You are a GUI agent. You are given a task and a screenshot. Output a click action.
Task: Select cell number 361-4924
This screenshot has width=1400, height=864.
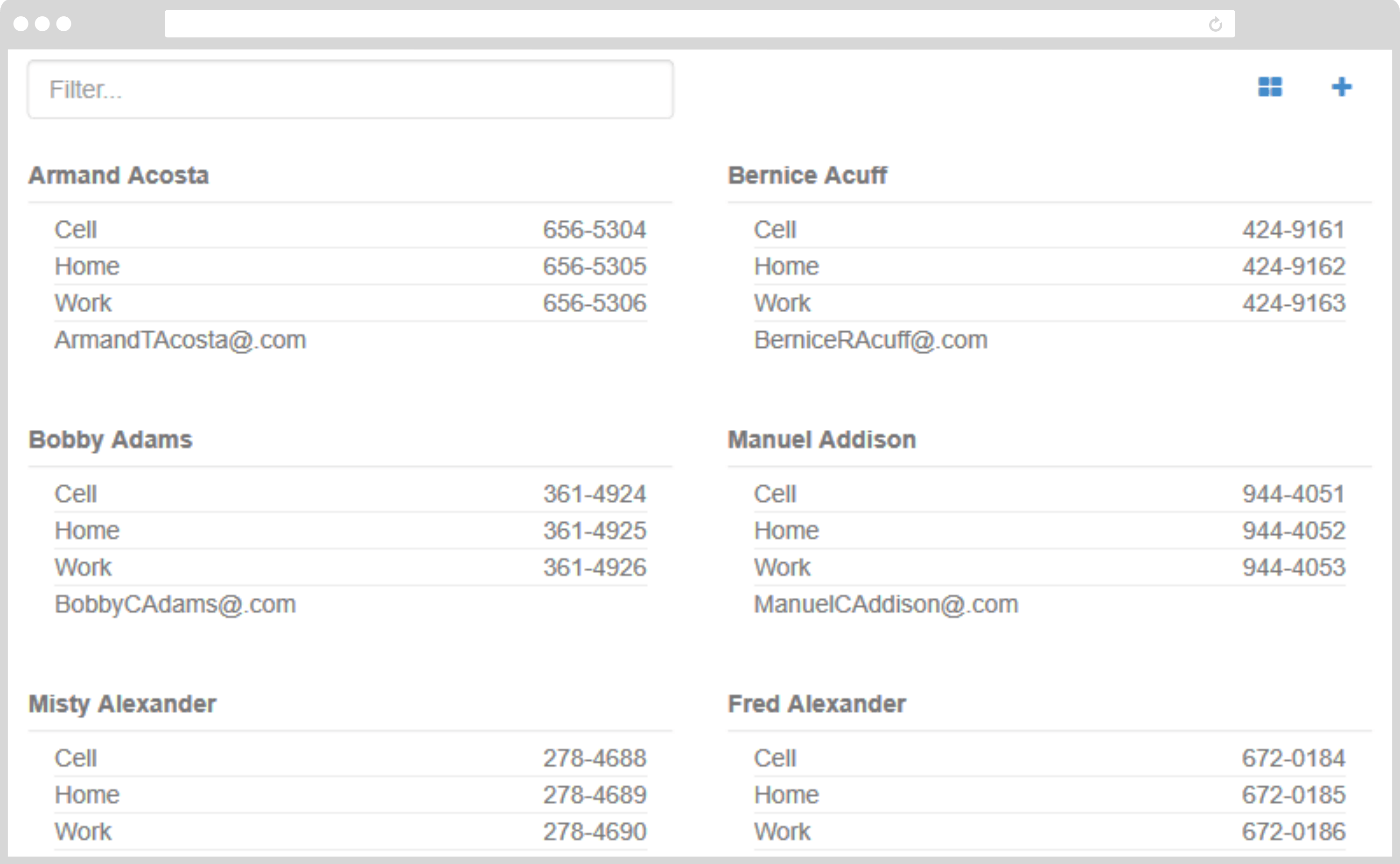(x=594, y=494)
